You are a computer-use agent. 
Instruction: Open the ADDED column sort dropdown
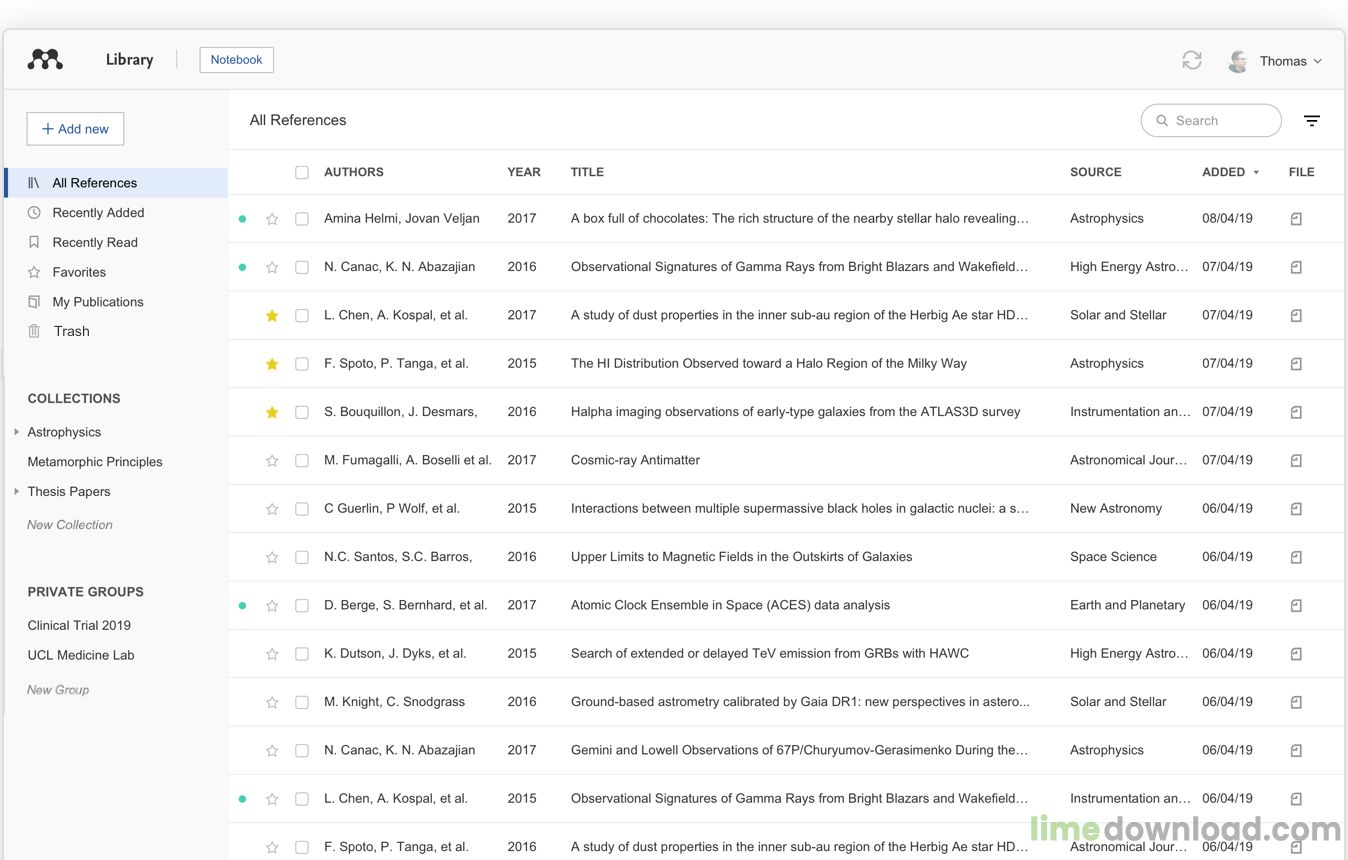1257,172
